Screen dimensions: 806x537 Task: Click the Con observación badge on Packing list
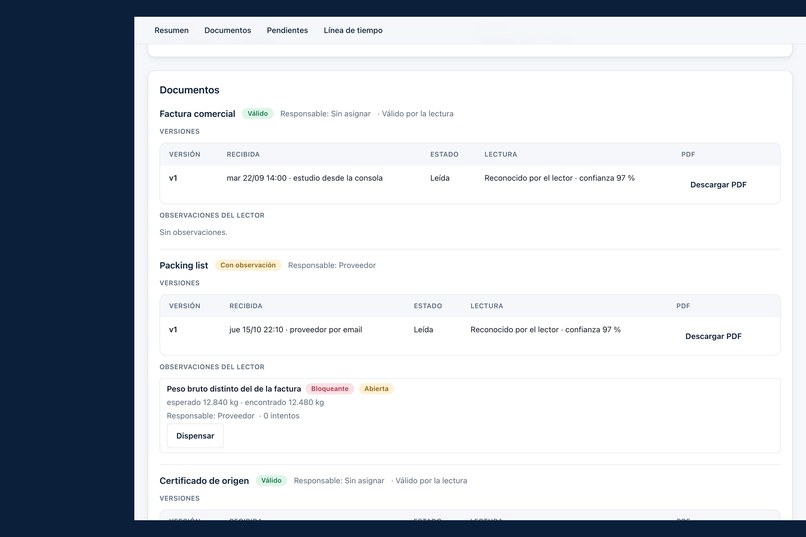point(248,265)
